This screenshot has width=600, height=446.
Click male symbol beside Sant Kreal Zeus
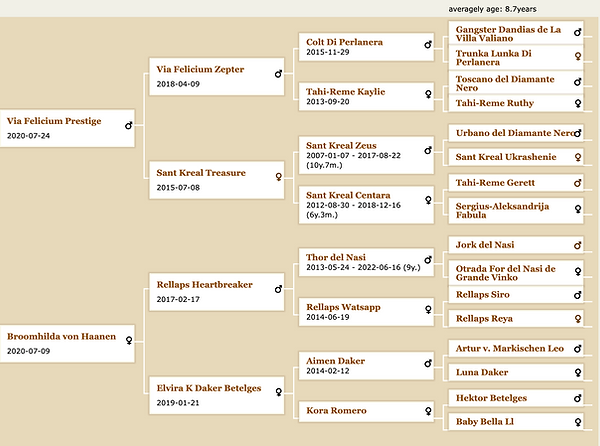pyautogui.click(x=429, y=152)
